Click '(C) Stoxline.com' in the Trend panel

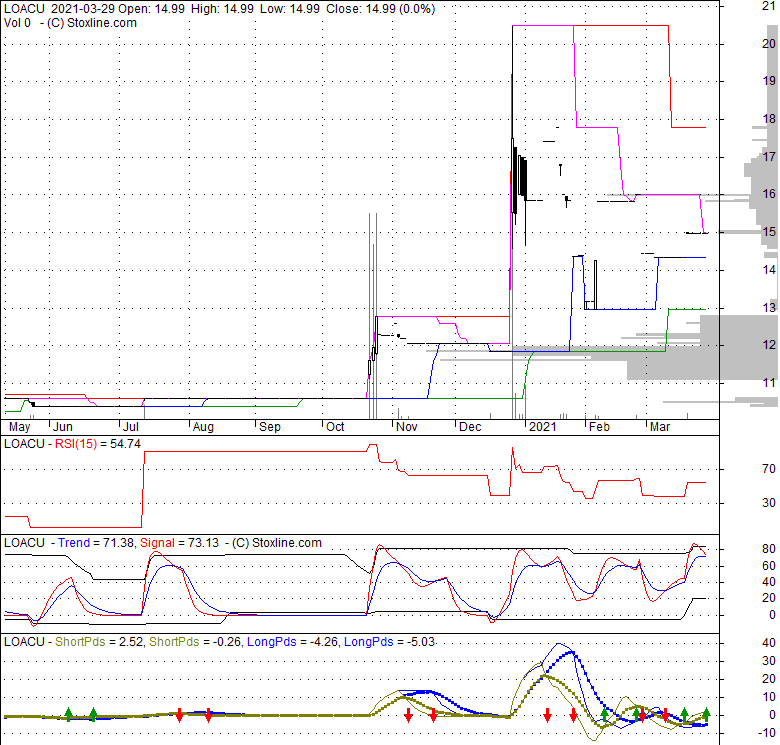tap(277, 543)
